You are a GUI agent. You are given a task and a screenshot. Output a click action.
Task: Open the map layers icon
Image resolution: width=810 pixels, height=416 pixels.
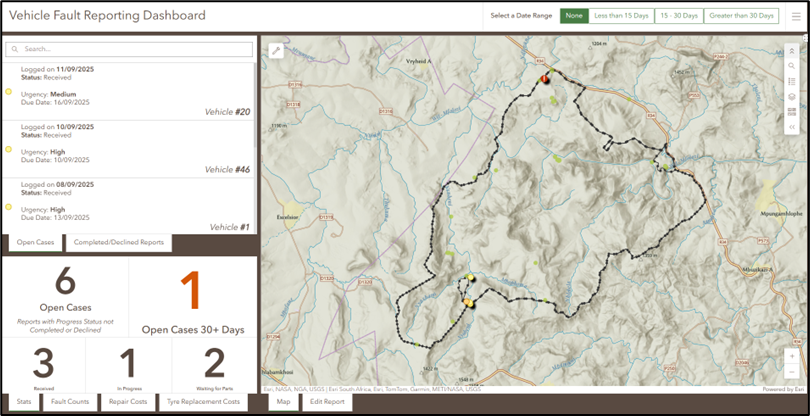click(791, 97)
